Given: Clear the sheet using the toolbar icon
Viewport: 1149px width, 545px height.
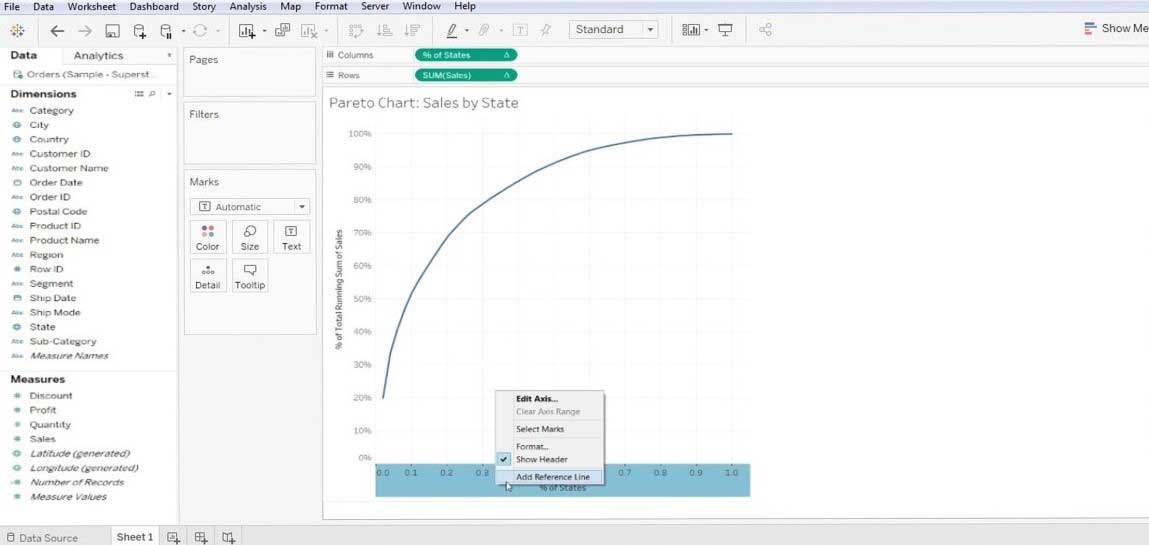Looking at the screenshot, I should [x=309, y=31].
